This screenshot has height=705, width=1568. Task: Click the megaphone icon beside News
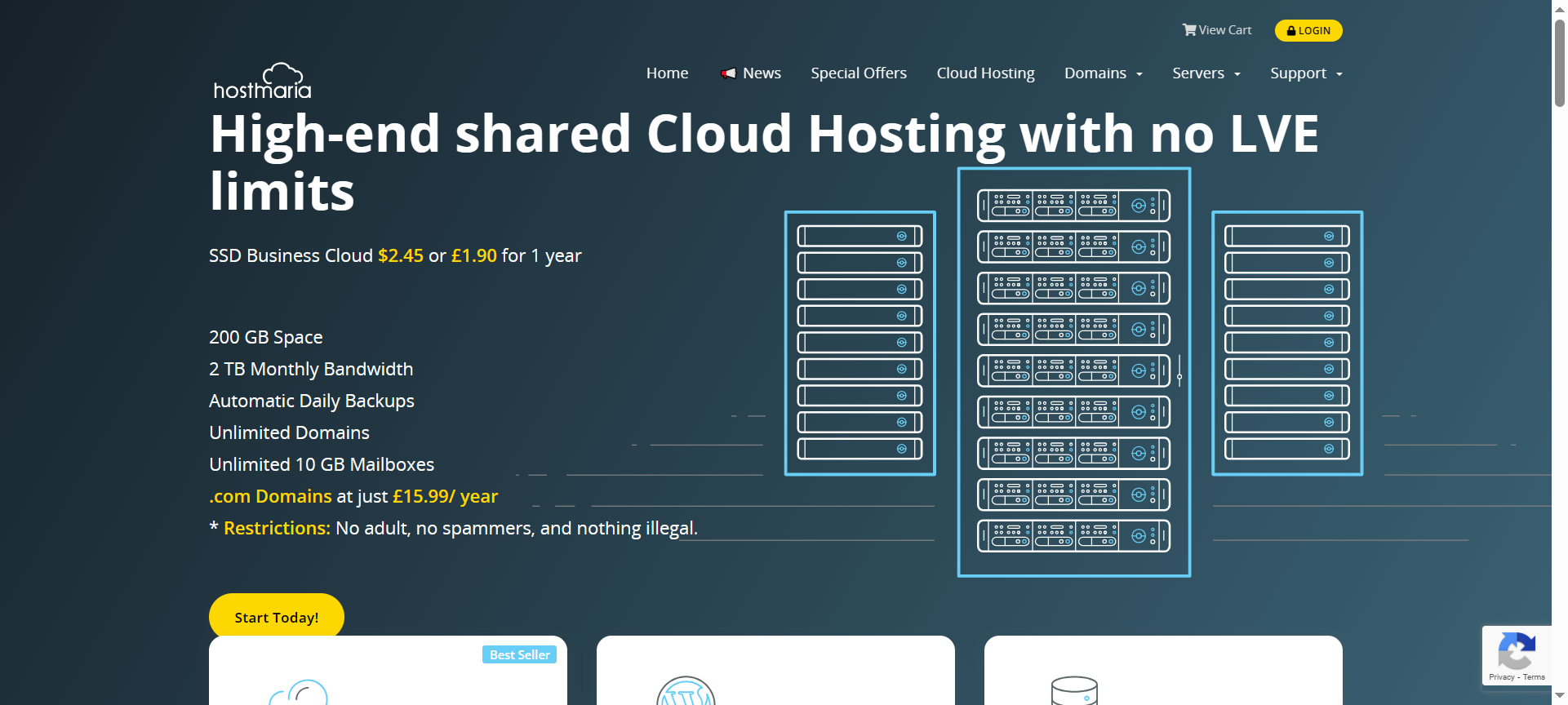click(728, 73)
